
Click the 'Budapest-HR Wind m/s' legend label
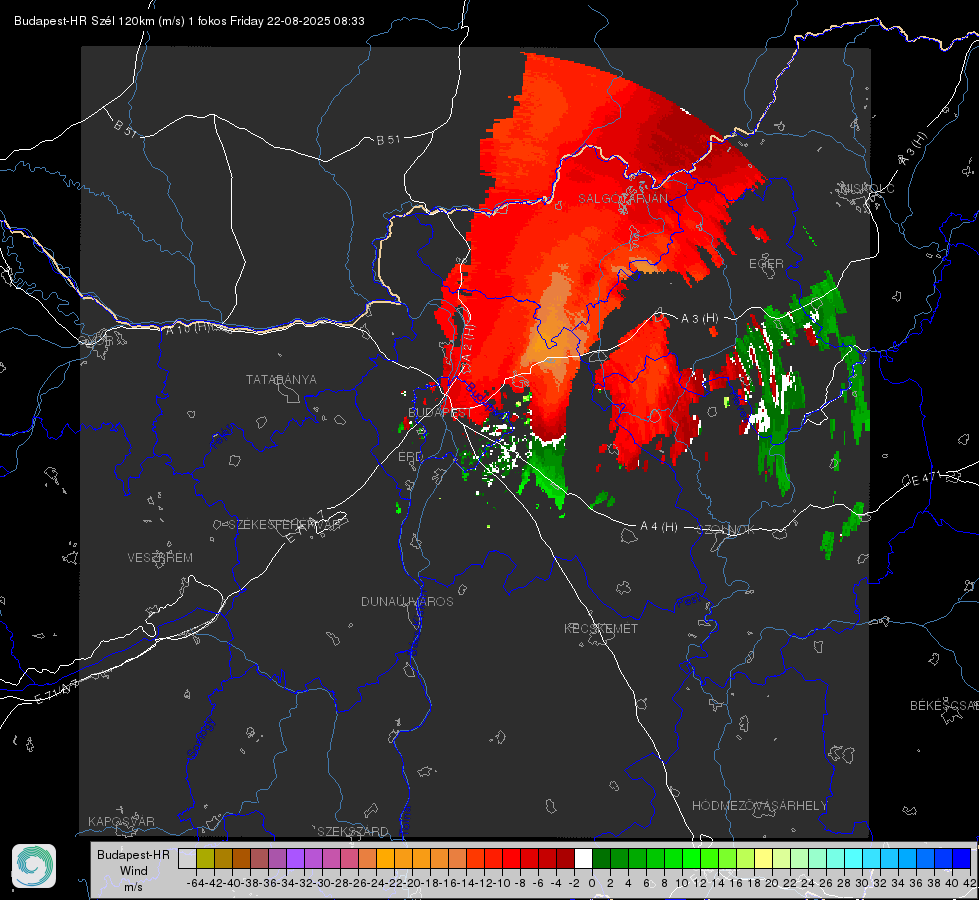pyautogui.click(x=134, y=871)
